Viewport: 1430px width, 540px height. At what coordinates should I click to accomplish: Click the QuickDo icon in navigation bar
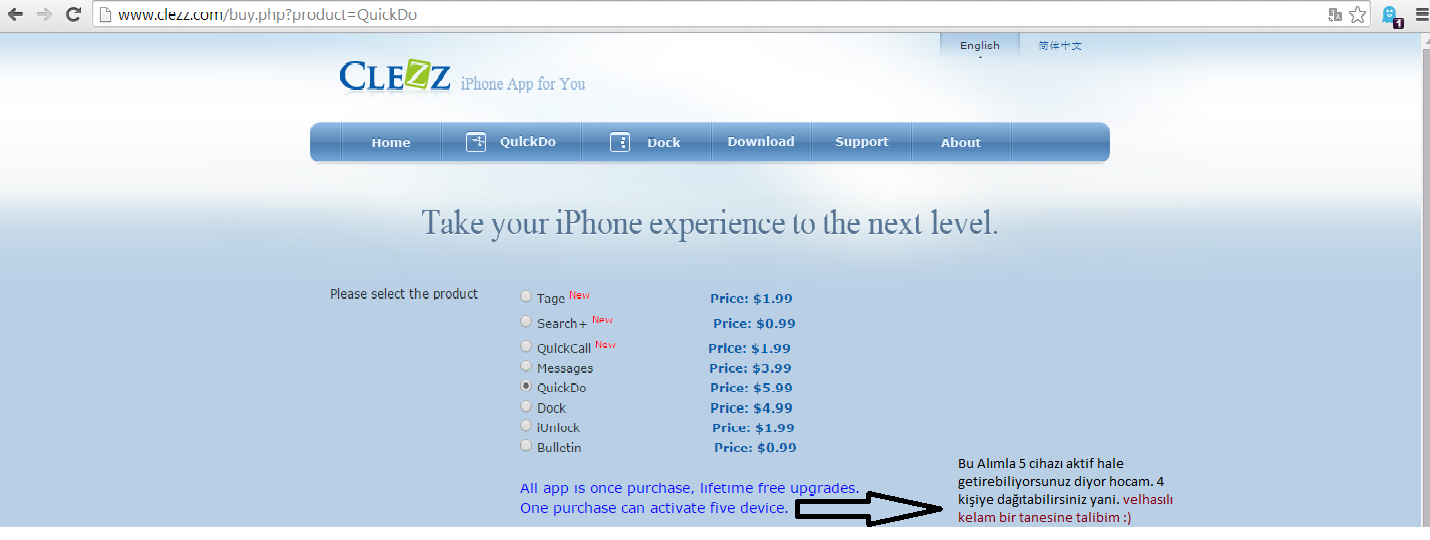(x=476, y=142)
